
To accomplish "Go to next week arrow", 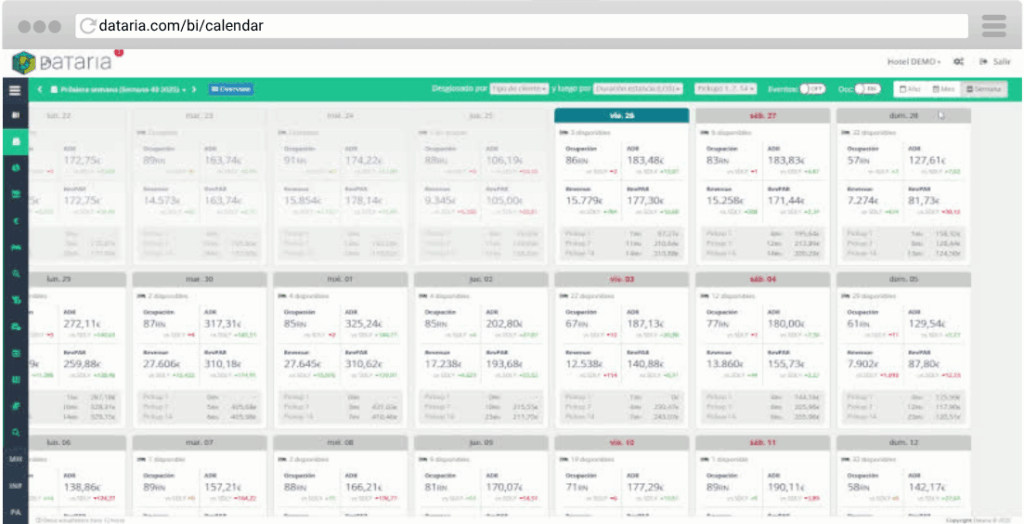I will 196,89.
